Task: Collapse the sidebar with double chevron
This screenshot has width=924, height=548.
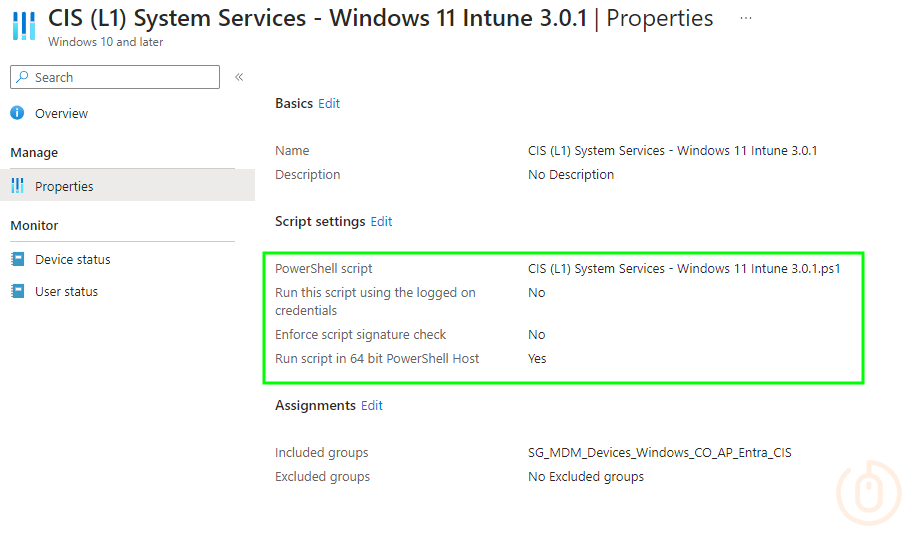Action: (239, 77)
